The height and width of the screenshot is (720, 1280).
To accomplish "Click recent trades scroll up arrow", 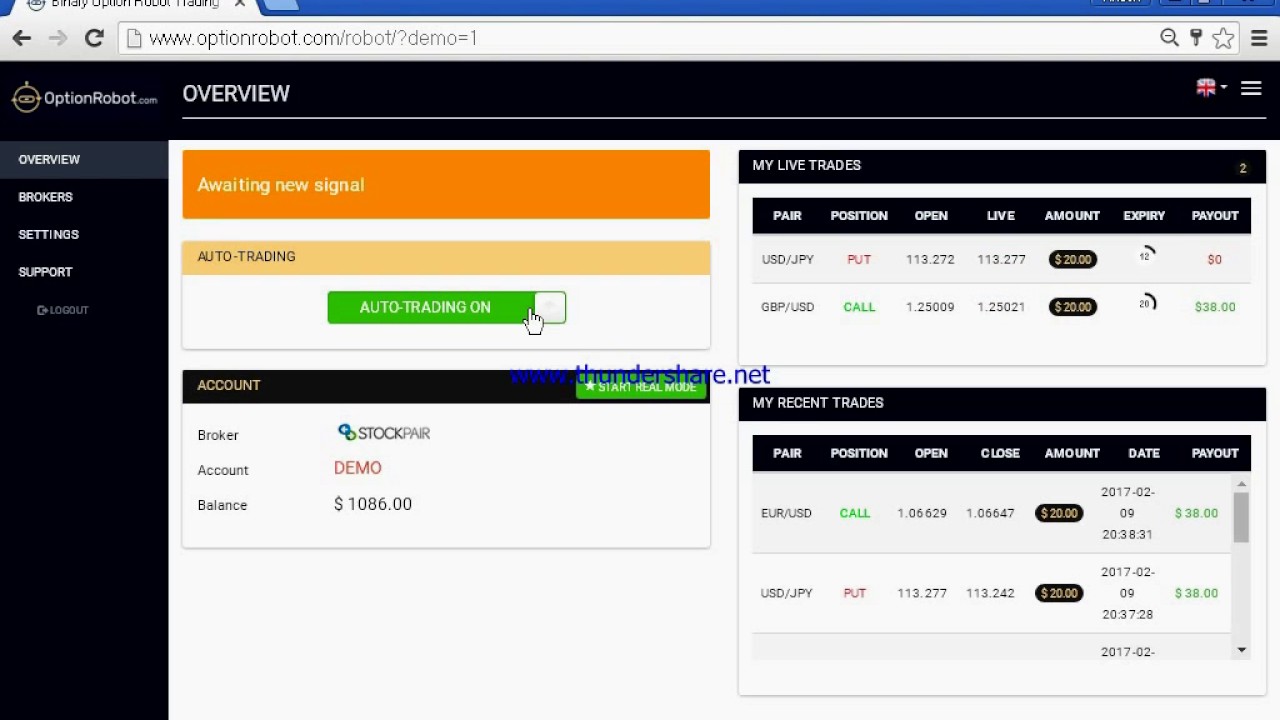I will tap(1241, 485).
